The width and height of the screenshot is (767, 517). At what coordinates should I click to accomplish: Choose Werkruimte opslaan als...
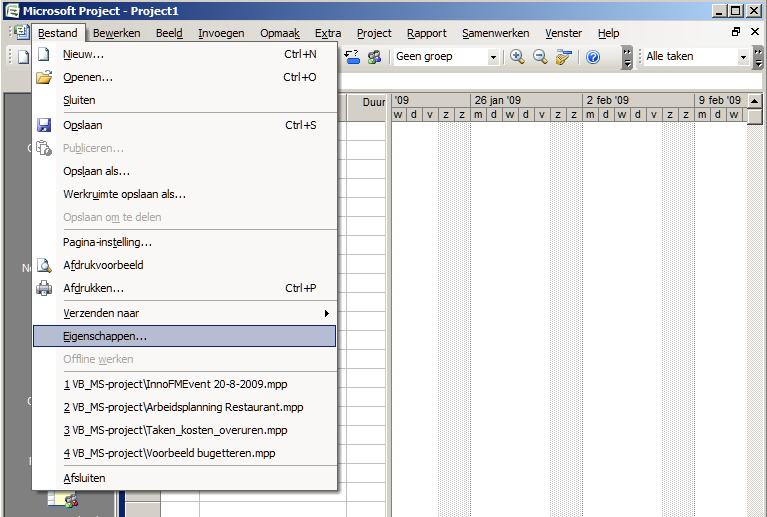184,194
